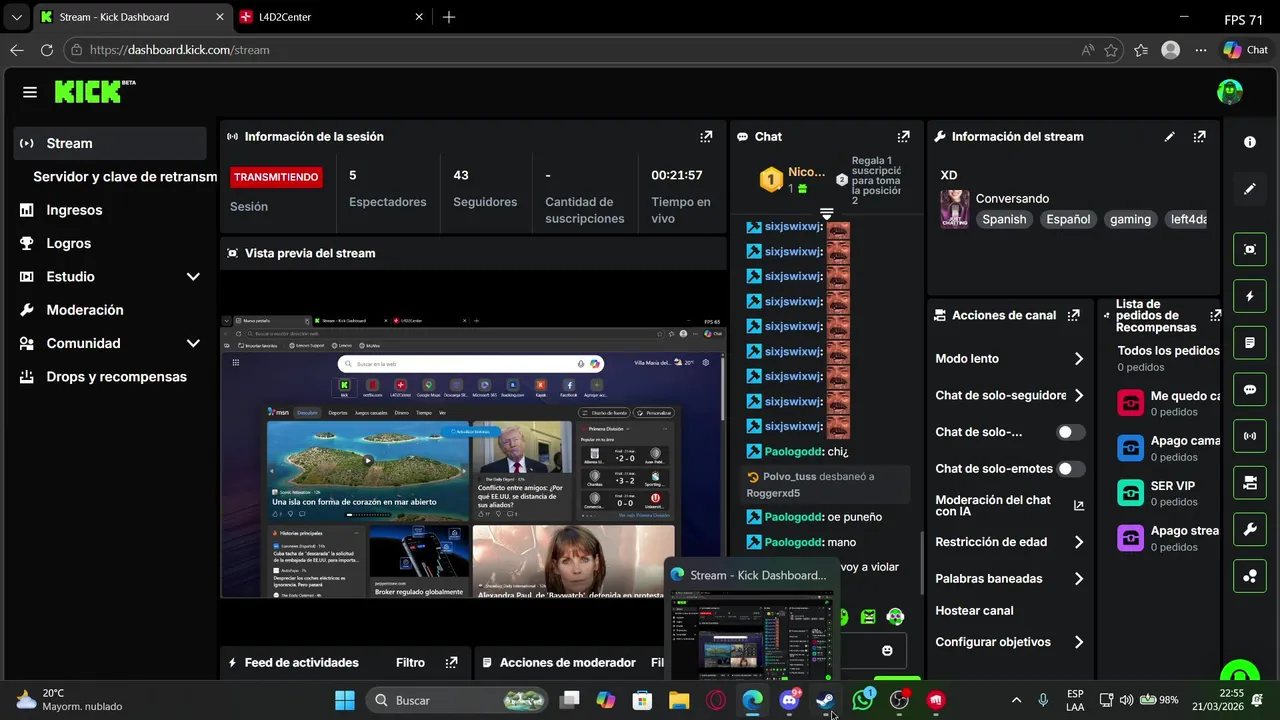Show hidden system tray icons
The image size is (1280, 720).
(1016, 700)
